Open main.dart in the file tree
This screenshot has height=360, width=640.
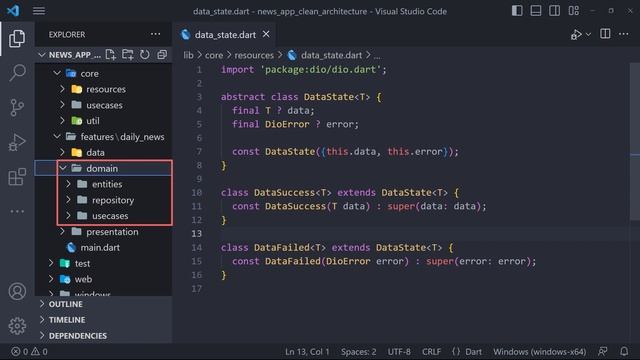100,247
